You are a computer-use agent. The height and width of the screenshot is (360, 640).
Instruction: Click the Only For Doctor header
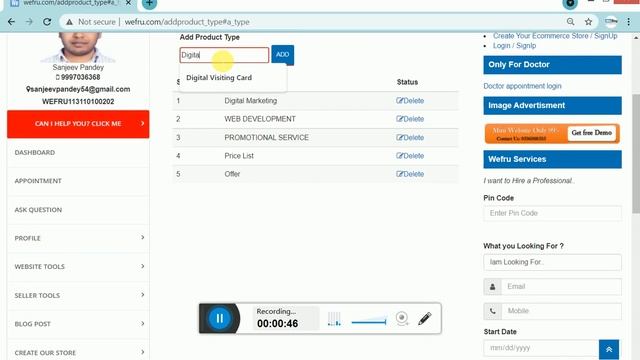tap(553, 65)
